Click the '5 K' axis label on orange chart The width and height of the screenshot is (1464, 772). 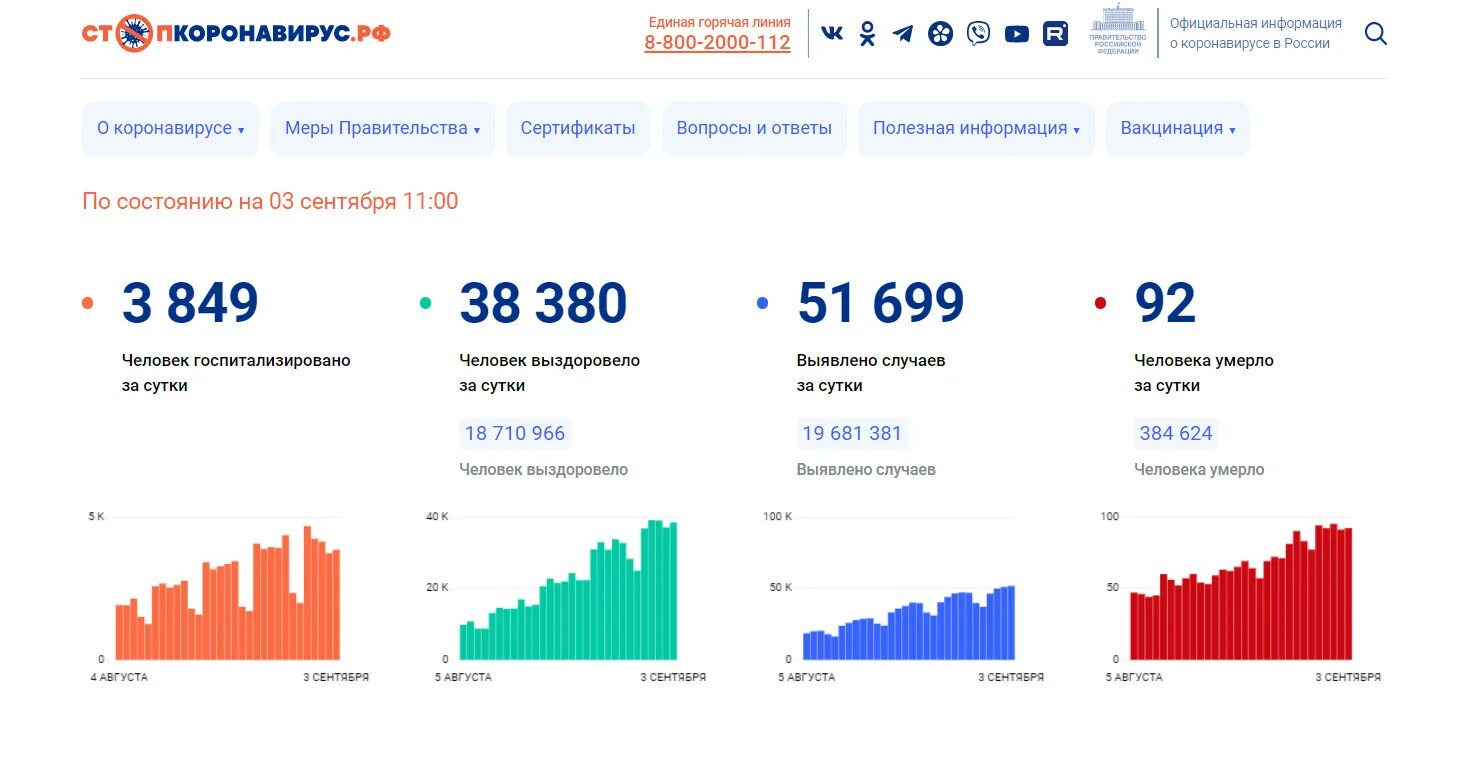point(96,516)
